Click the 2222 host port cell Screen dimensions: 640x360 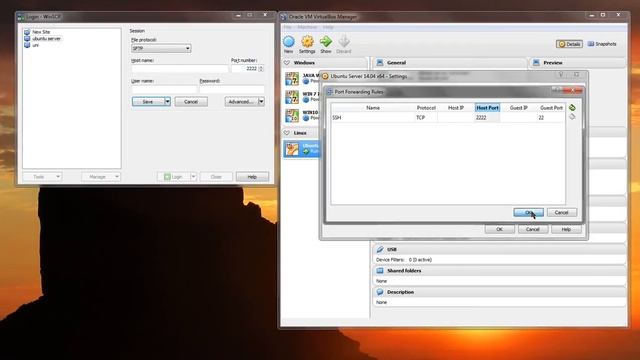click(487, 118)
